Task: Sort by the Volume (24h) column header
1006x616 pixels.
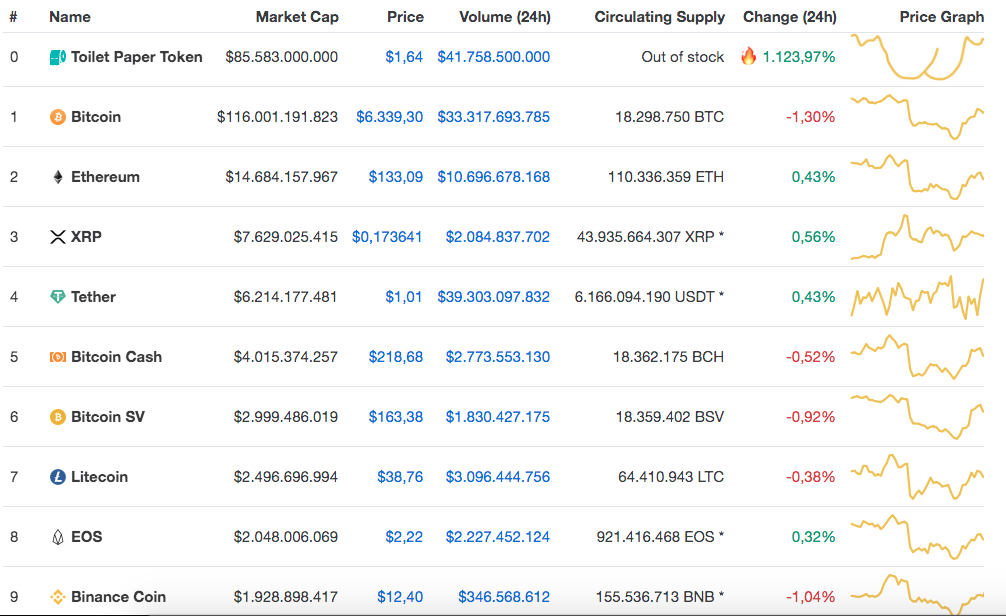Action: coord(505,17)
